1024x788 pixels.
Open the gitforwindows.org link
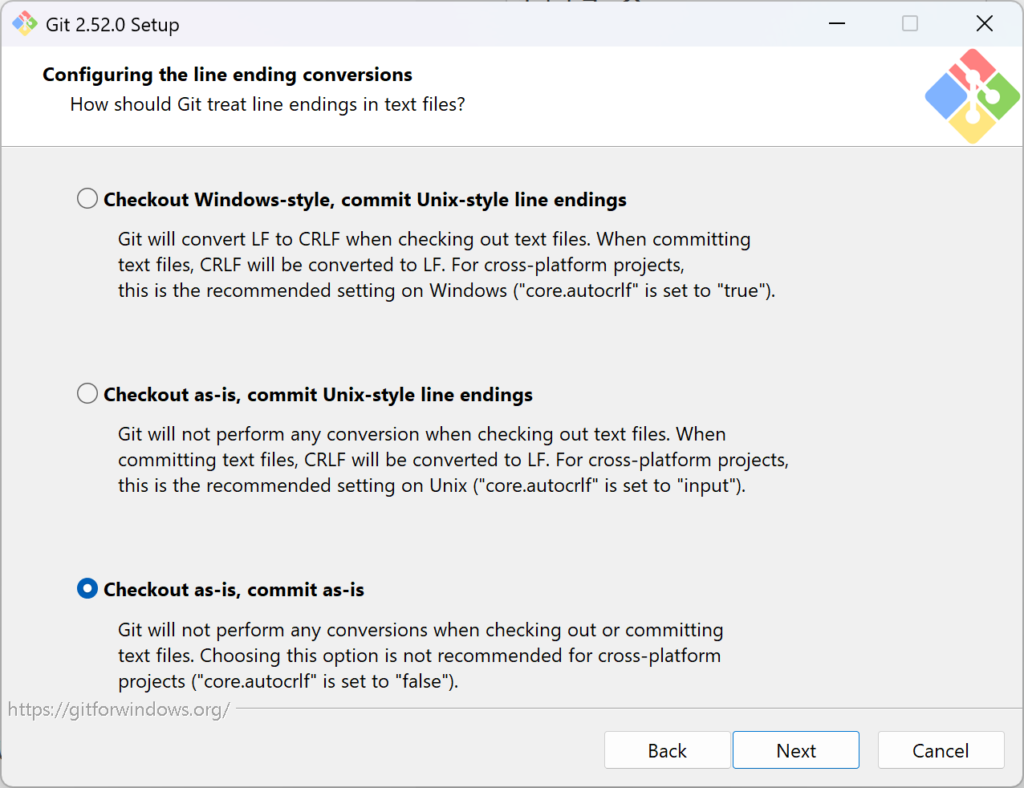pos(119,710)
